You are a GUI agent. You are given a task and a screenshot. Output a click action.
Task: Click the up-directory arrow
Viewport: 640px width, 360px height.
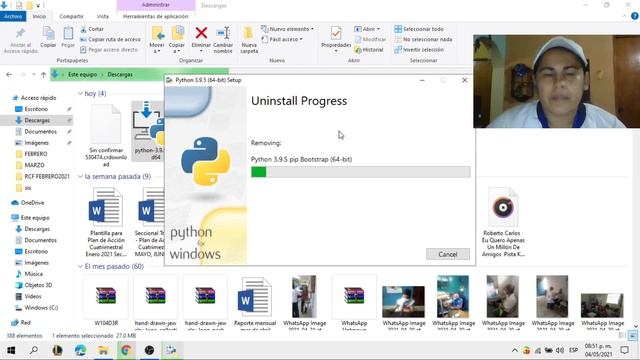pos(43,74)
